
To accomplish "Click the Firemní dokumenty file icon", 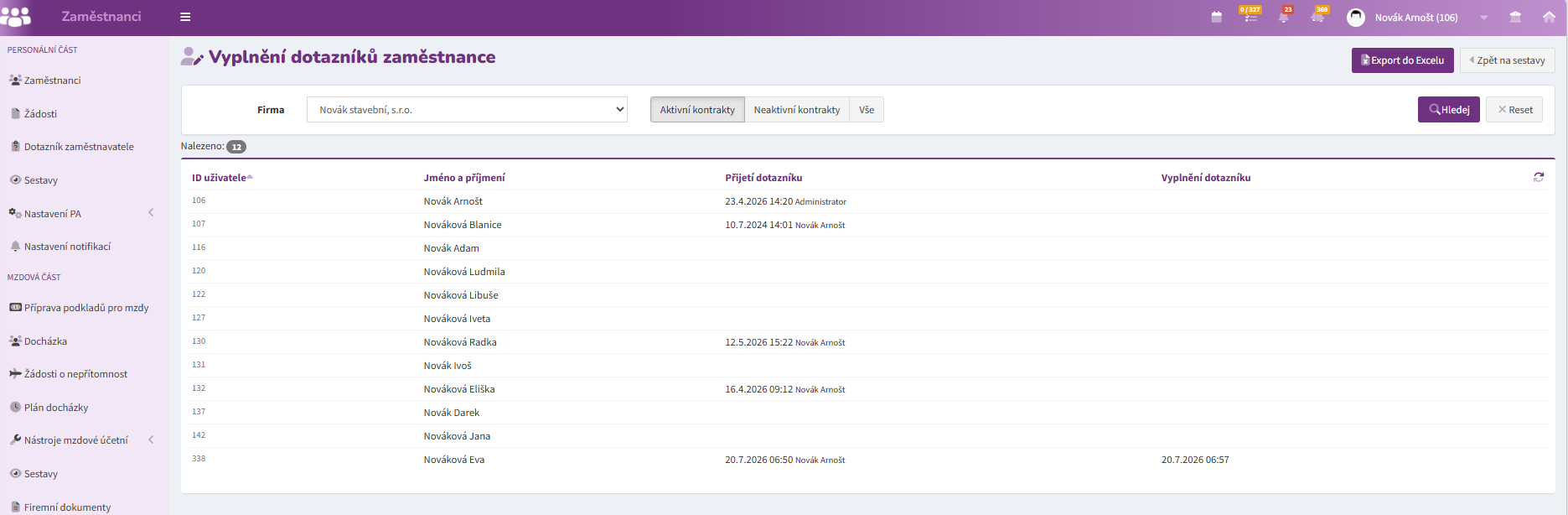I will click(15, 507).
